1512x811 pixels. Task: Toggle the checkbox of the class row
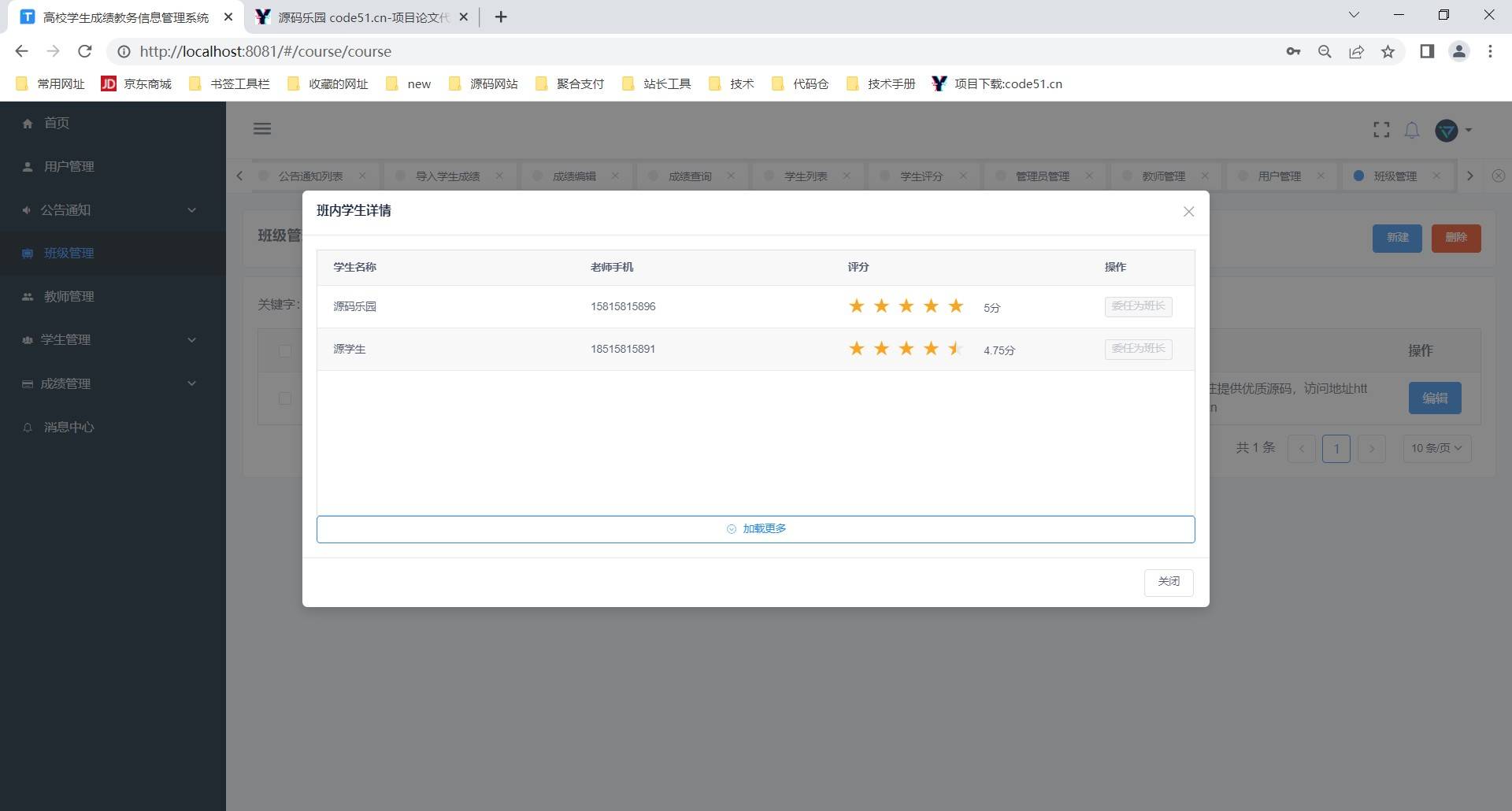click(x=285, y=398)
